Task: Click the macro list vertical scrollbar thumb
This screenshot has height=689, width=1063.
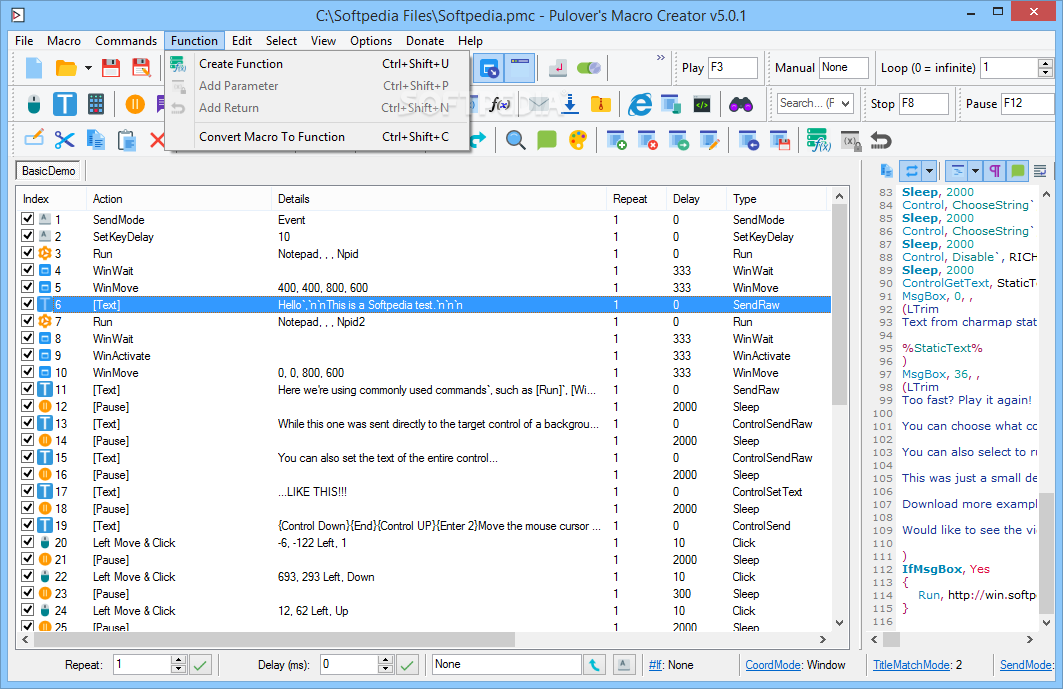Action: [x=839, y=304]
